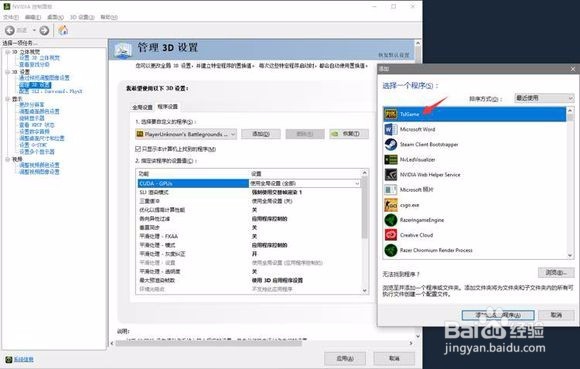Open the 桌面 menu
Viewport: 580px width, 369px height.
click(55, 17)
